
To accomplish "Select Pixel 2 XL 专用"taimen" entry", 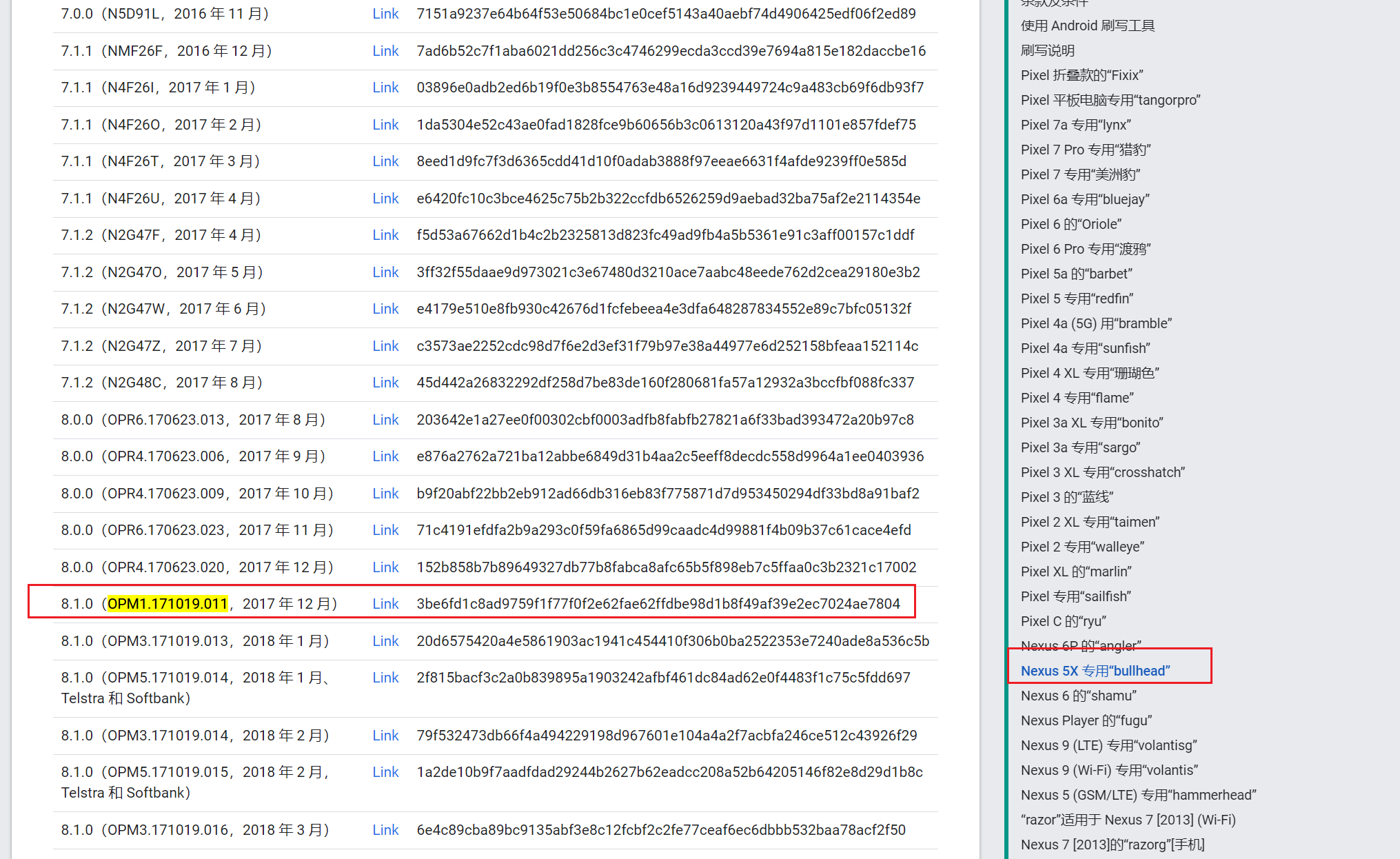I will 1090,522.
